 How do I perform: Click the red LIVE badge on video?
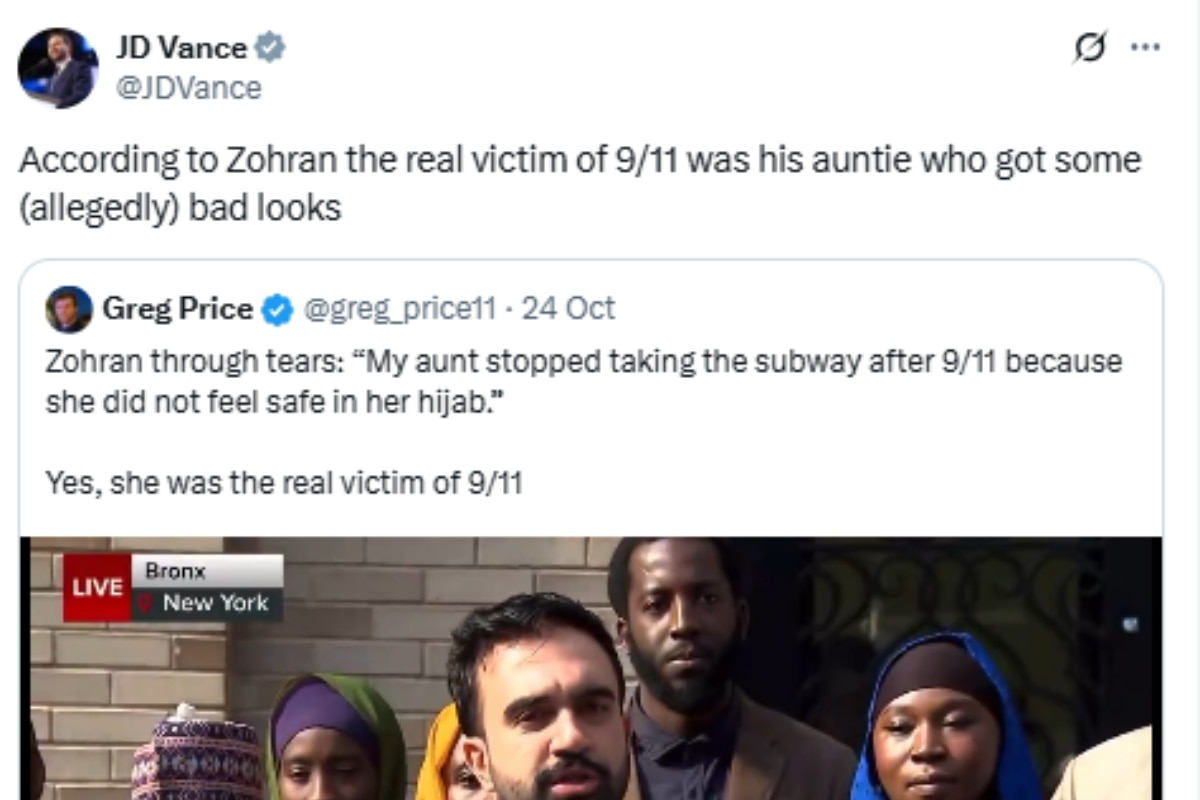pos(97,588)
